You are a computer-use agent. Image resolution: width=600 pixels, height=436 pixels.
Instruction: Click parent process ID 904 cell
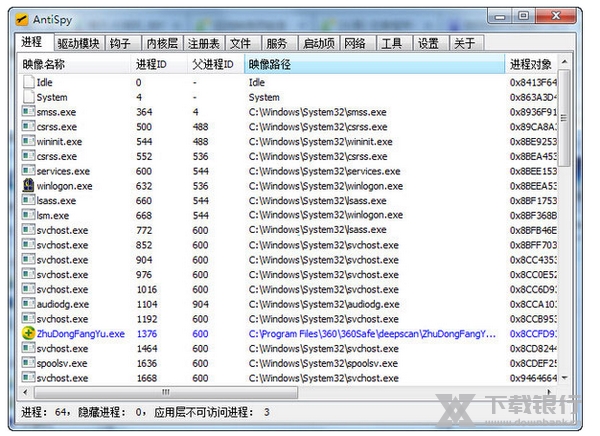tap(201, 304)
